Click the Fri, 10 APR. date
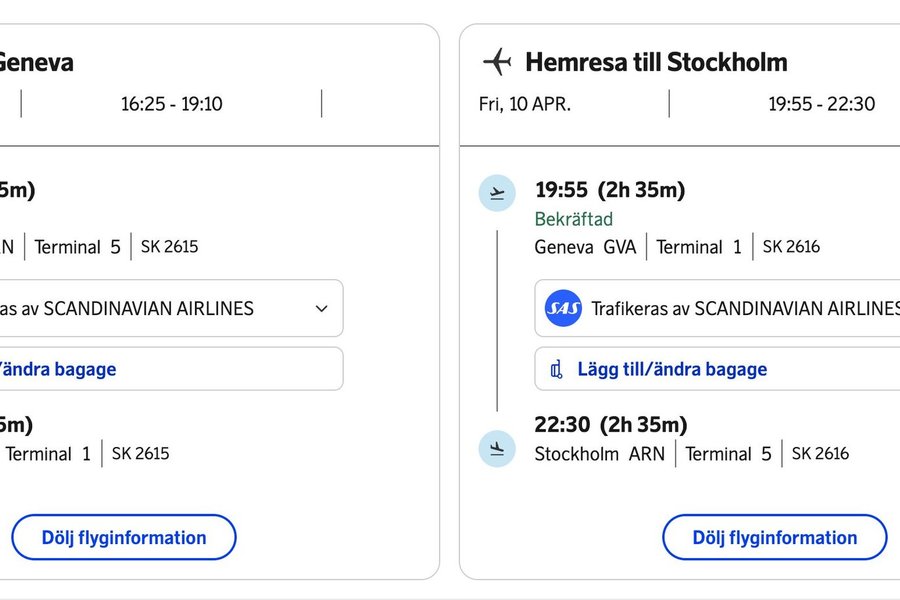 point(525,104)
